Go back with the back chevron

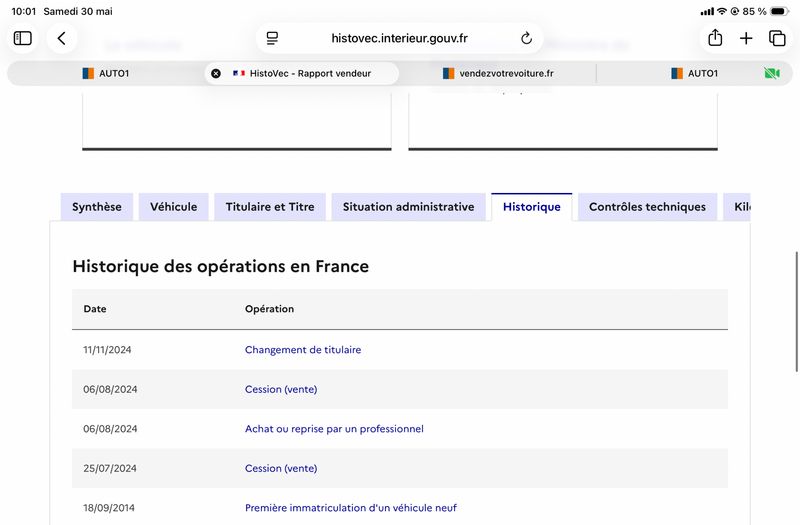point(62,38)
